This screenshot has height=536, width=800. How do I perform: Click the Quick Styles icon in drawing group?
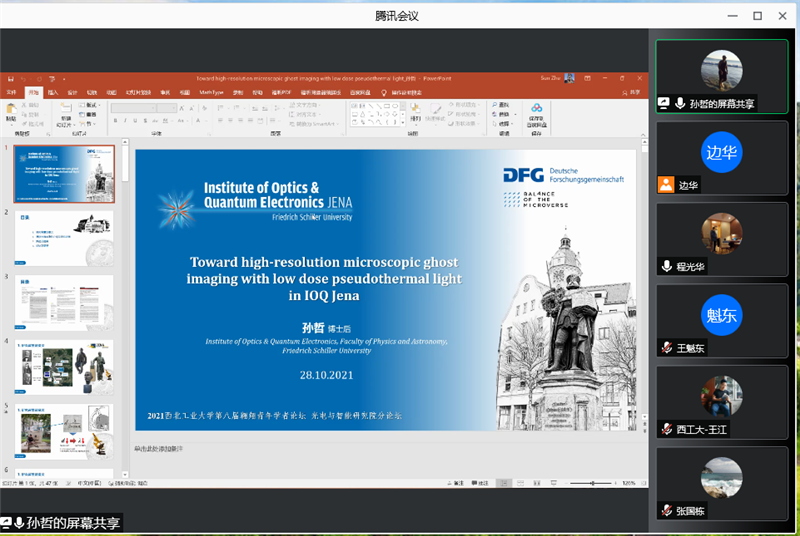click(x=435, y=109)
